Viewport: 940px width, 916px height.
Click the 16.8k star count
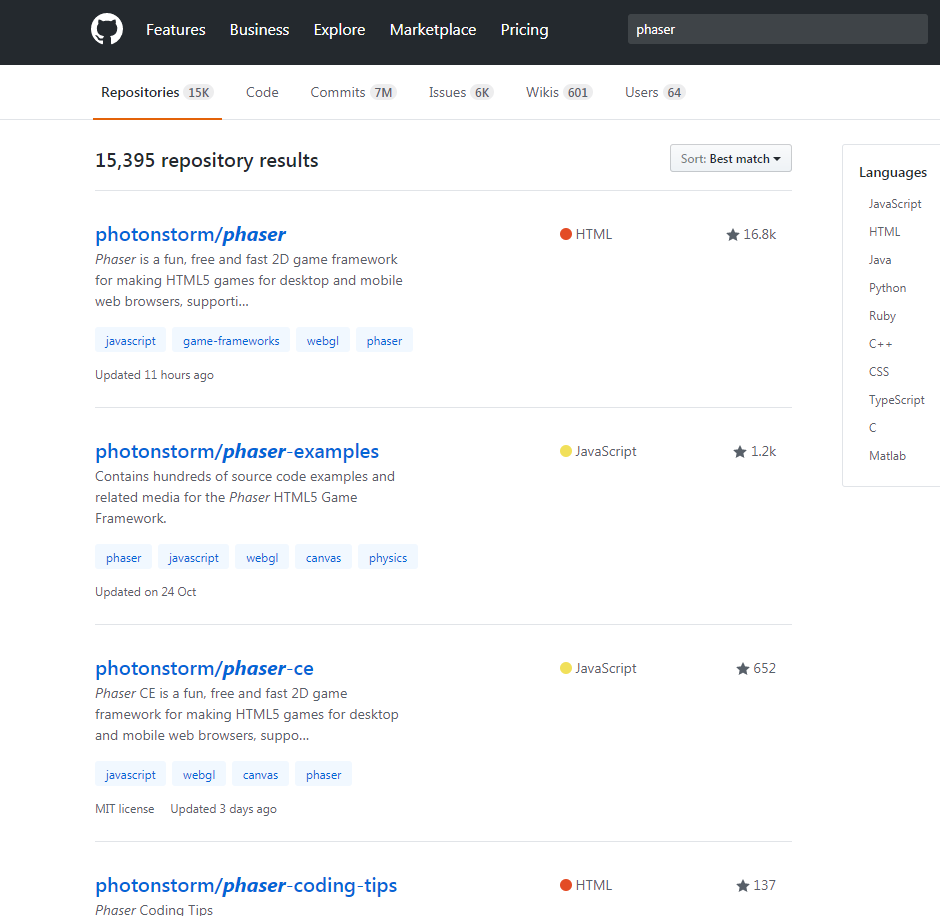(x=760, y=234)
